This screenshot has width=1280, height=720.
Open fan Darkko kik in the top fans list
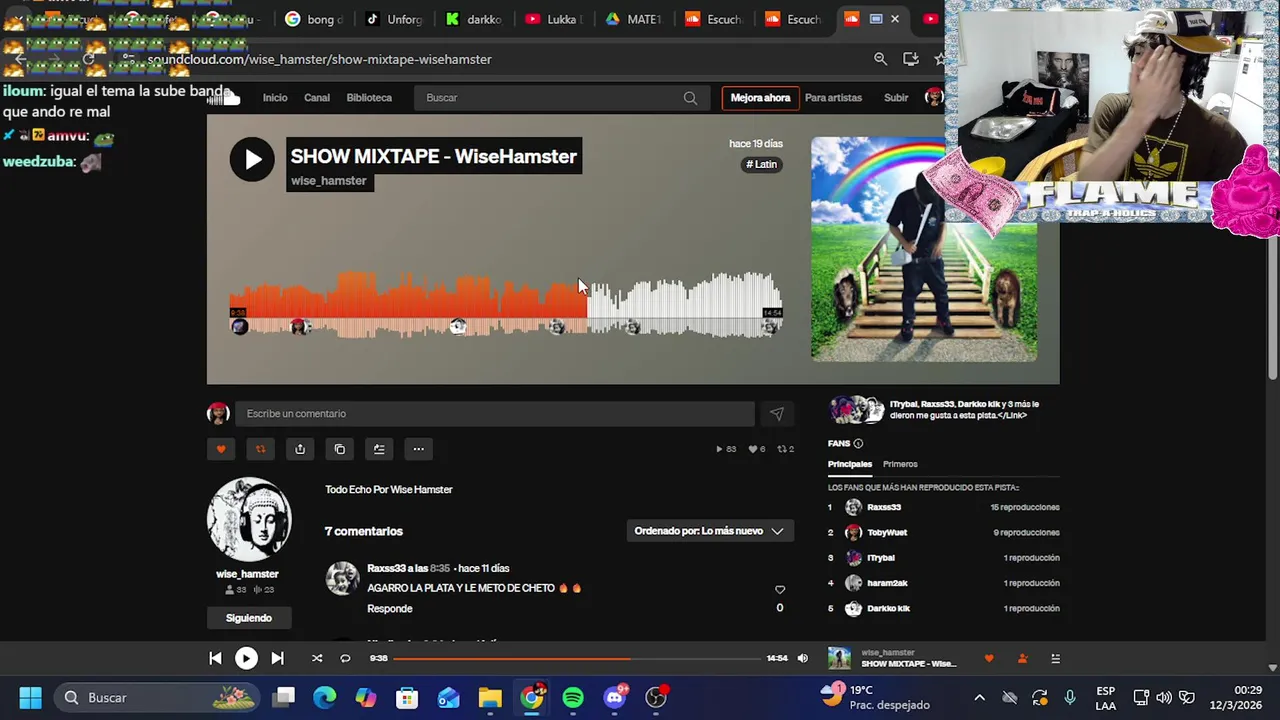pos(888,608)
